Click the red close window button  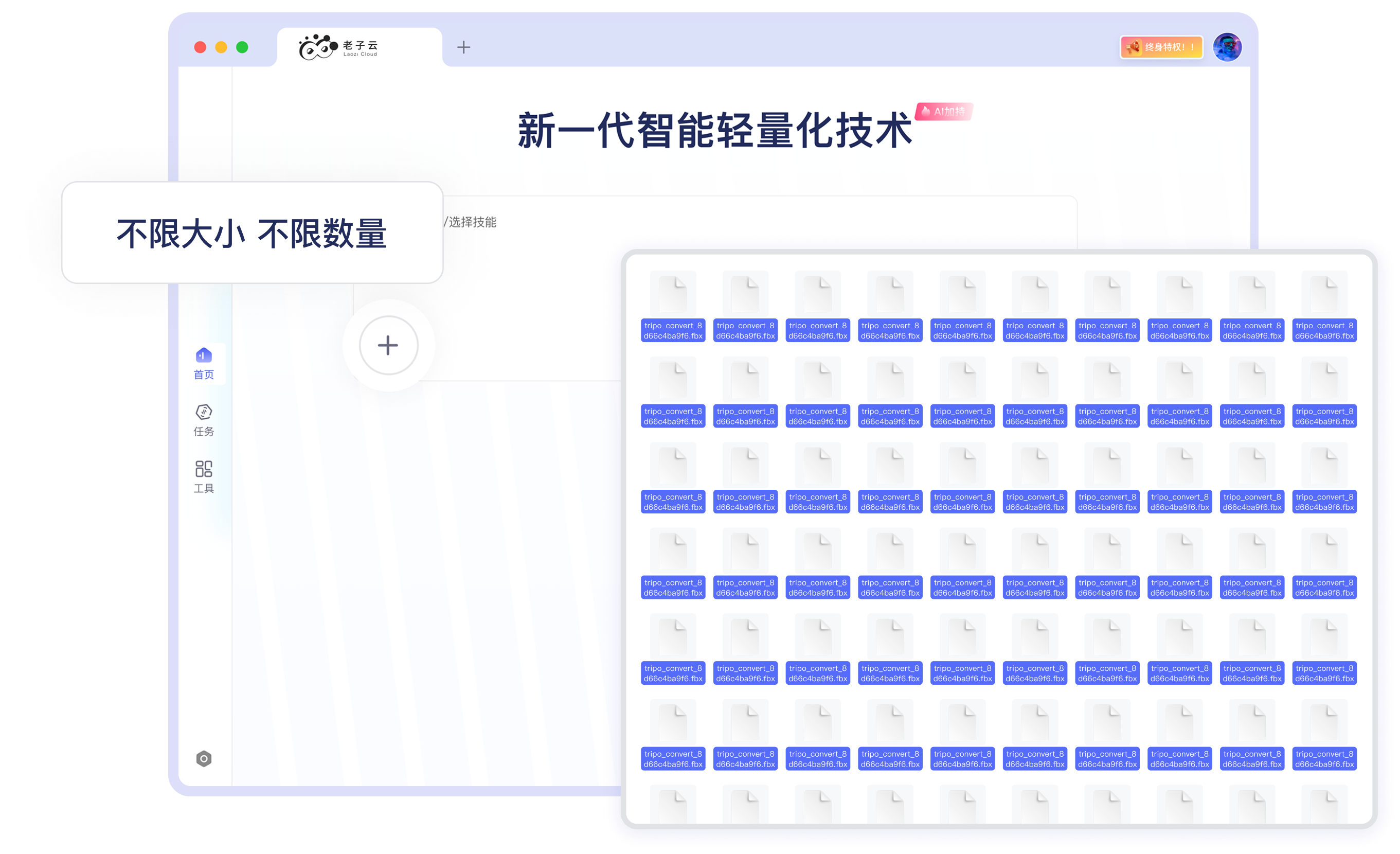[x=200, y=47]
